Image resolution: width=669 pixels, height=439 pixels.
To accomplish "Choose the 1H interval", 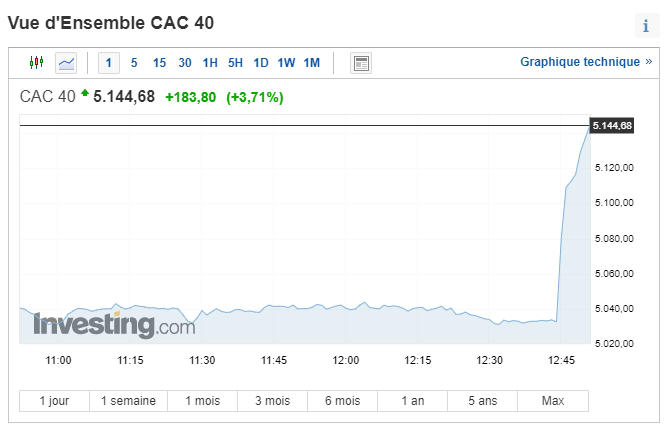I will 210,63.
